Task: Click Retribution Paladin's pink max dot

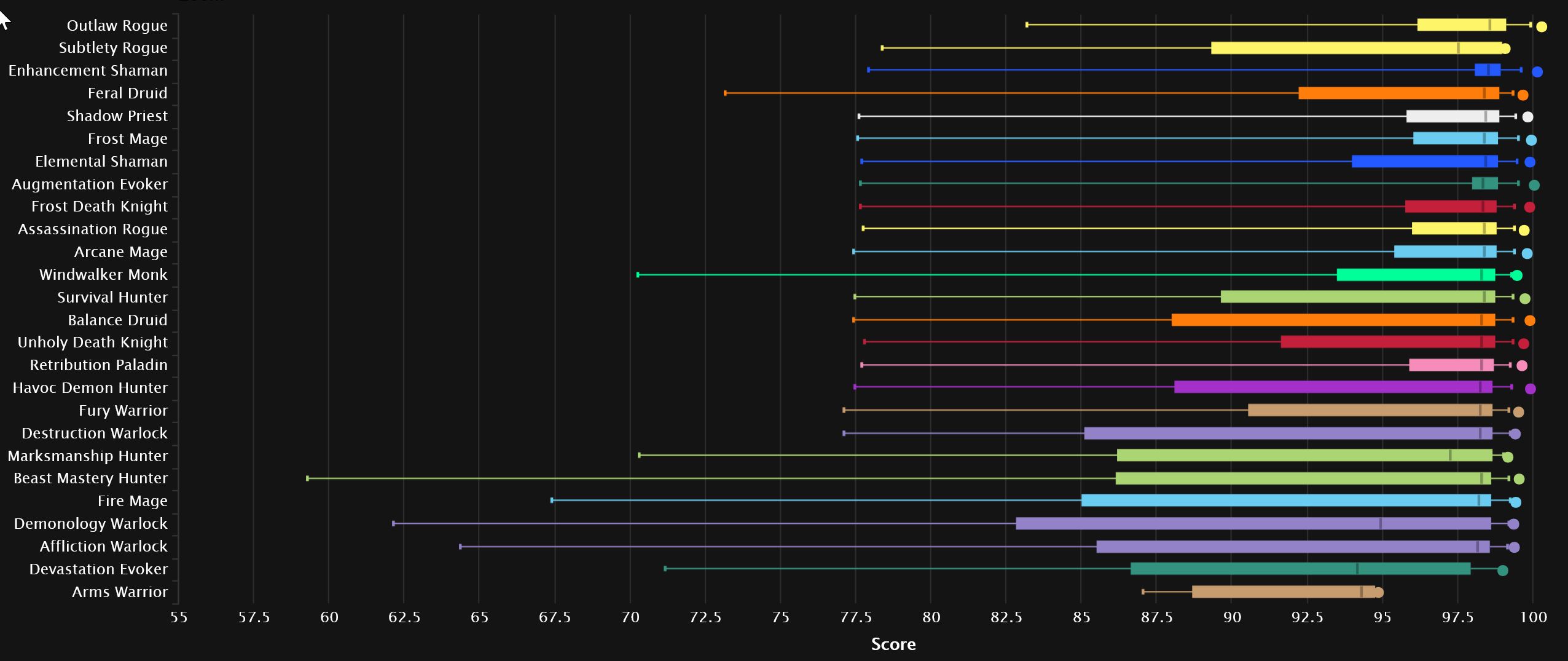Action: click(x=1521, y=366)
